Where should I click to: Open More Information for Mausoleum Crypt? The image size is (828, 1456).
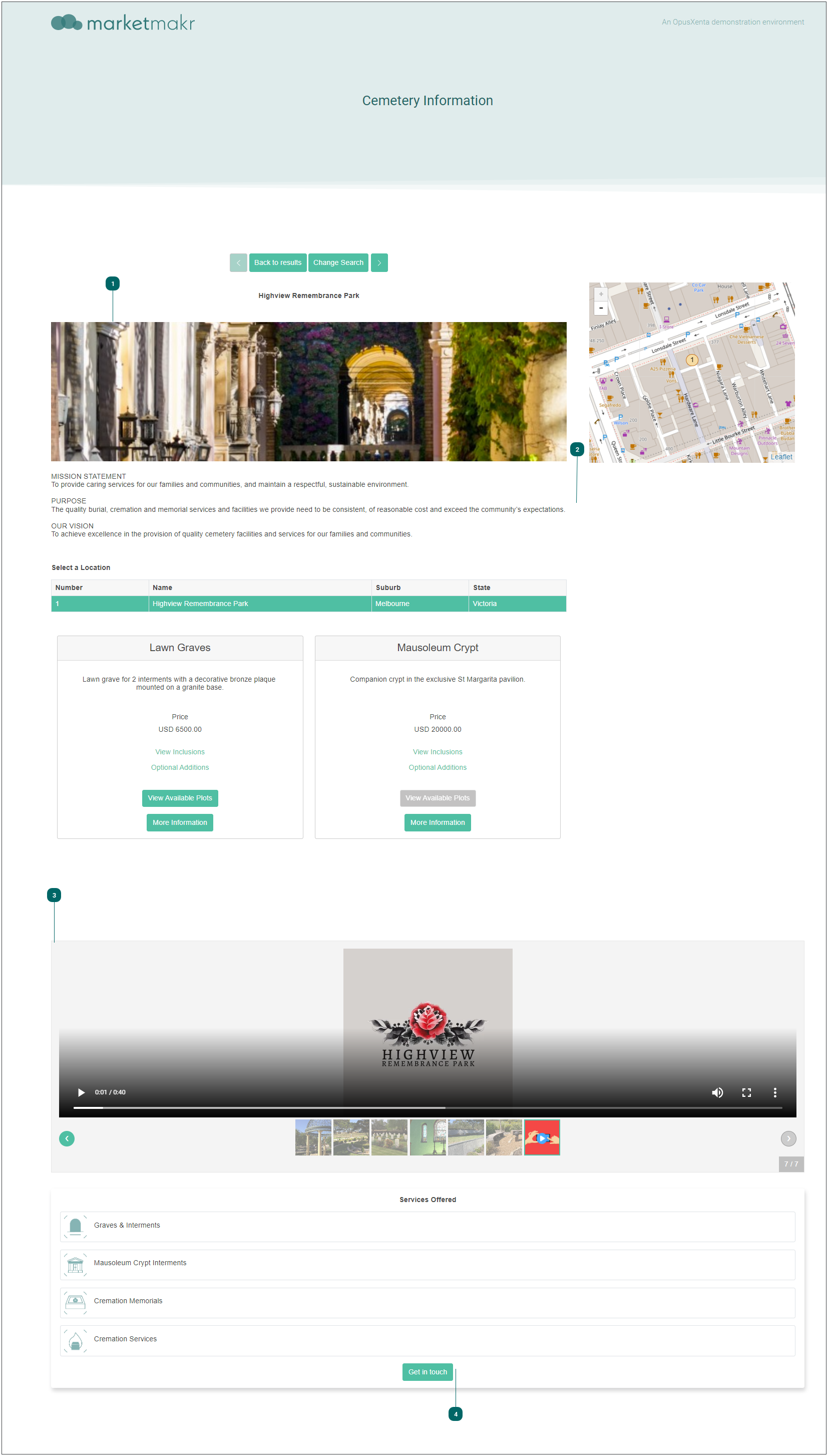(438, 823)
